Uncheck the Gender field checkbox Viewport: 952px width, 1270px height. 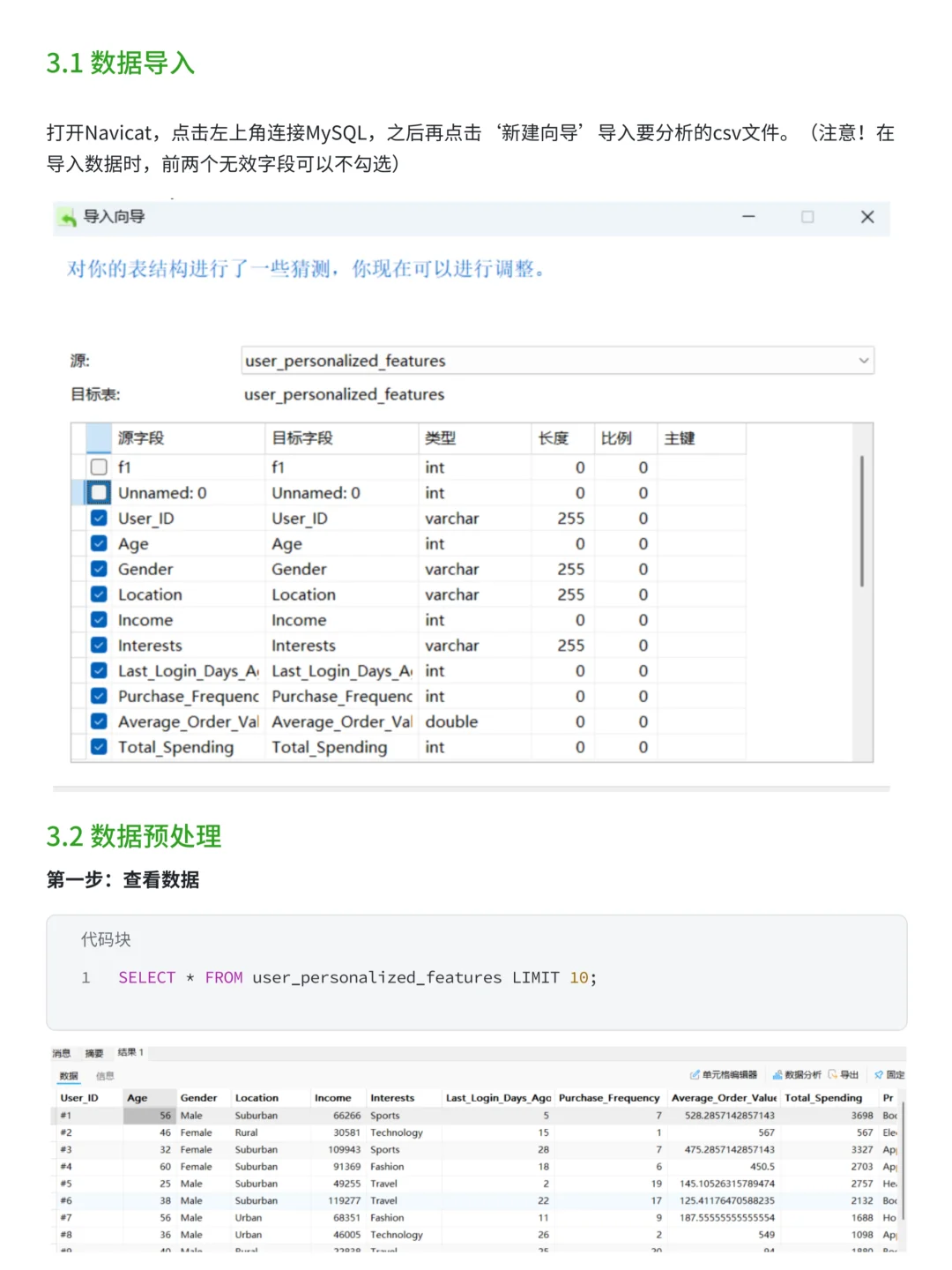99,569
